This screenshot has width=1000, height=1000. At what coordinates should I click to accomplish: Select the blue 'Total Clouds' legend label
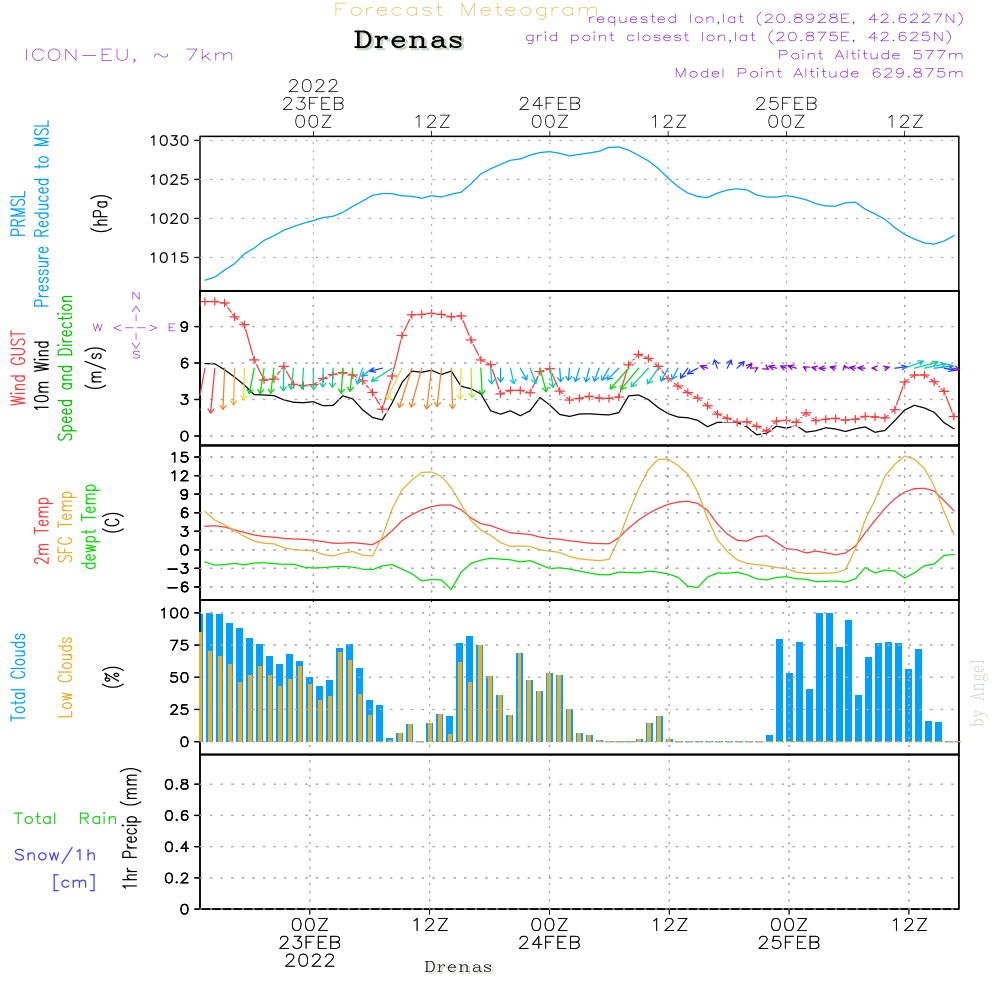click(x=18, y=677)
